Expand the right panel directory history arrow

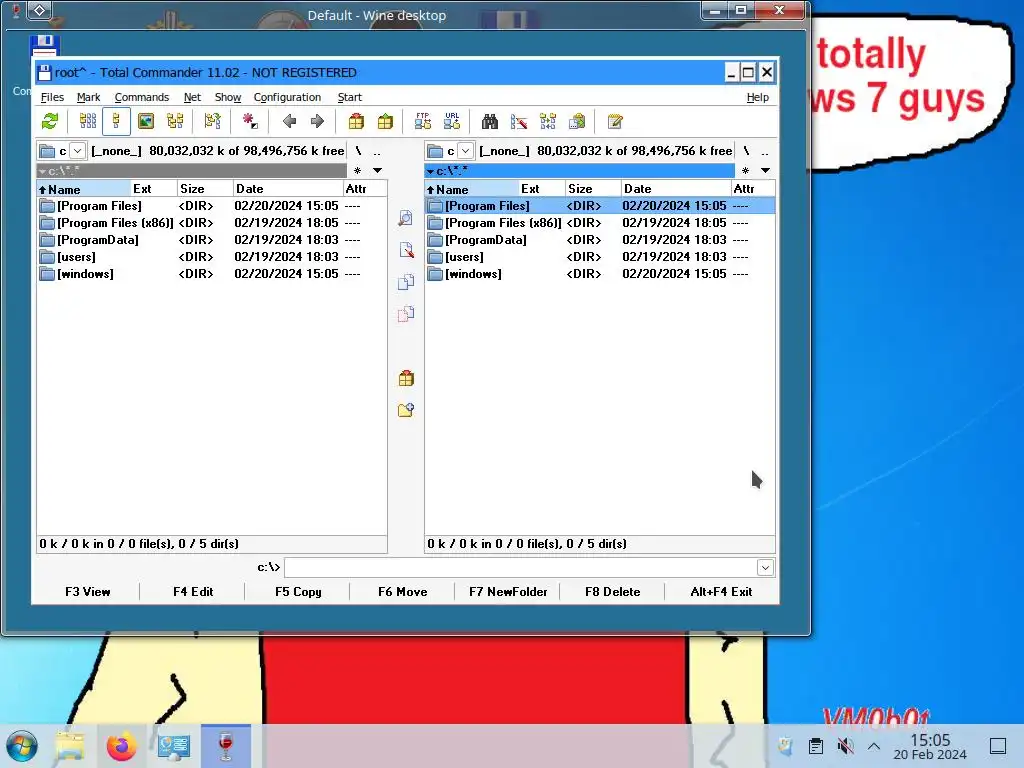(x=765, y=170)
